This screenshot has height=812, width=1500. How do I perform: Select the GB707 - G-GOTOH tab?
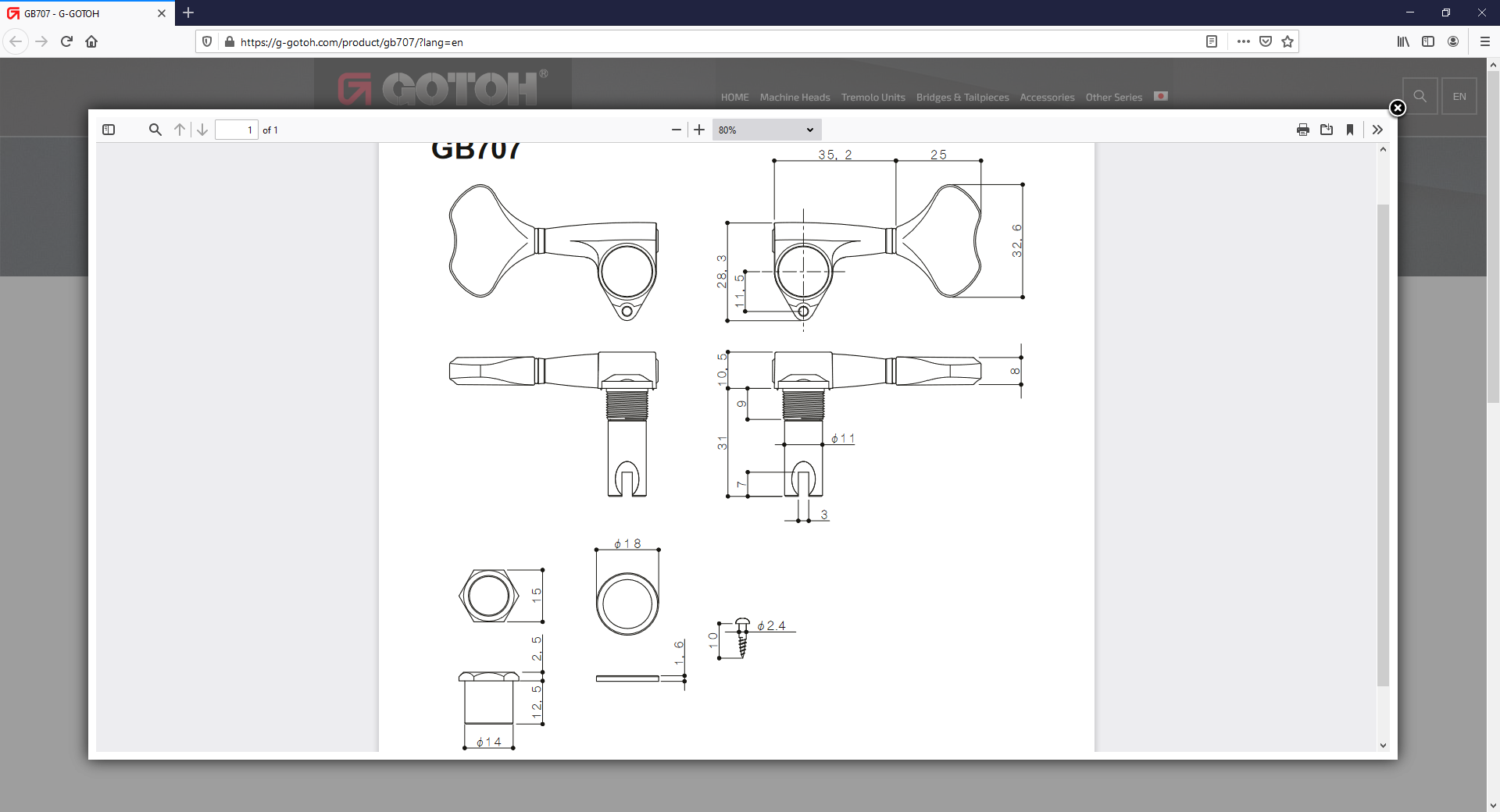point(87,13)
